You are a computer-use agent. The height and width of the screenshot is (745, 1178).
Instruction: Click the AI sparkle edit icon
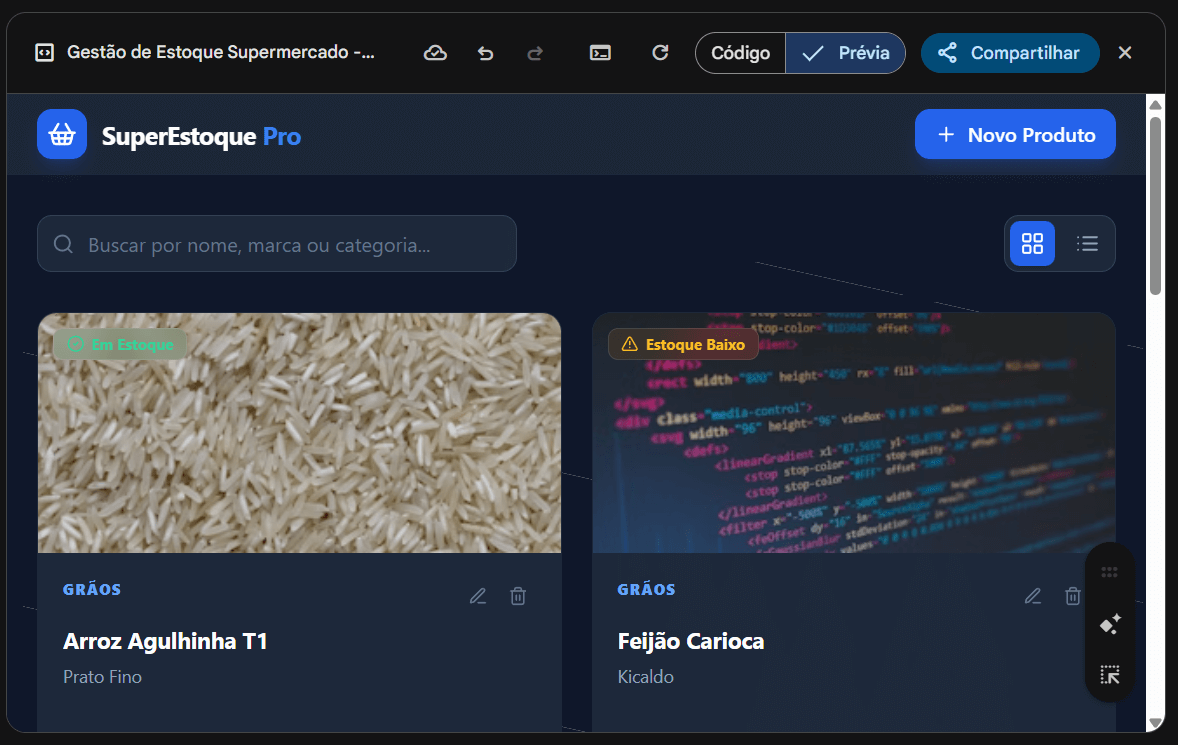pos(1110,623)
